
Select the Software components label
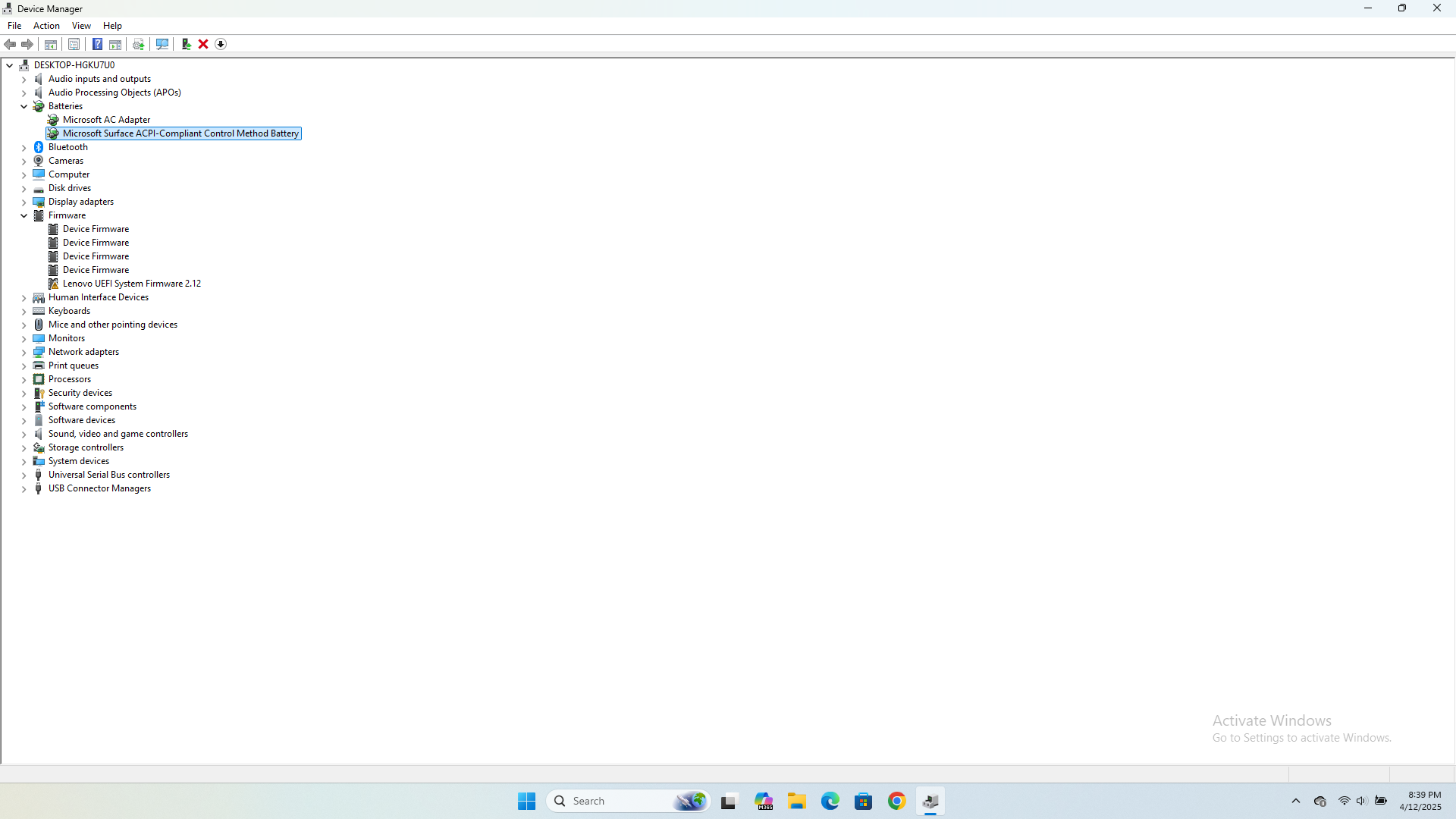[x=93, y=406]
